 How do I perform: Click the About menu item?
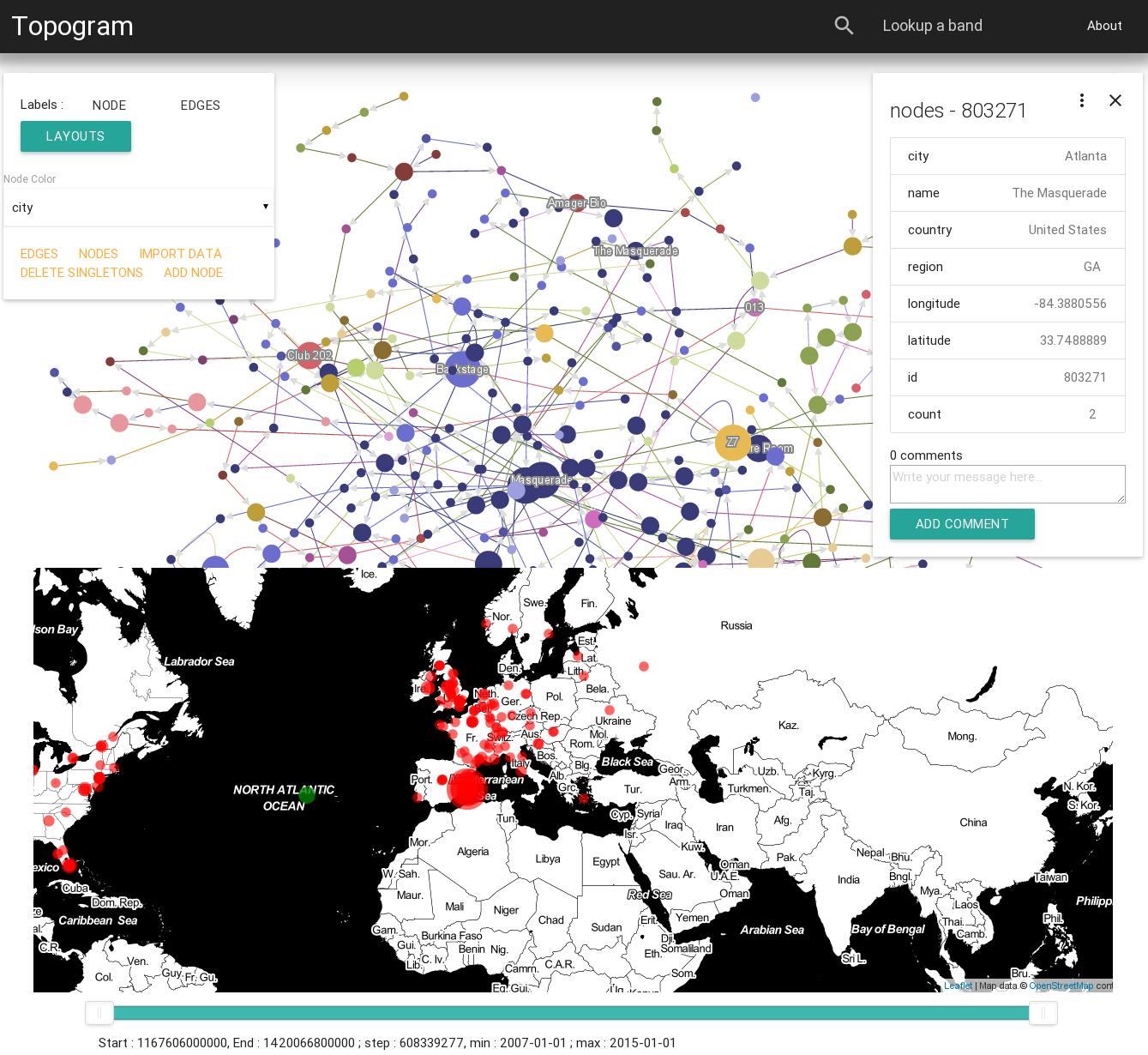(1103, 26)
